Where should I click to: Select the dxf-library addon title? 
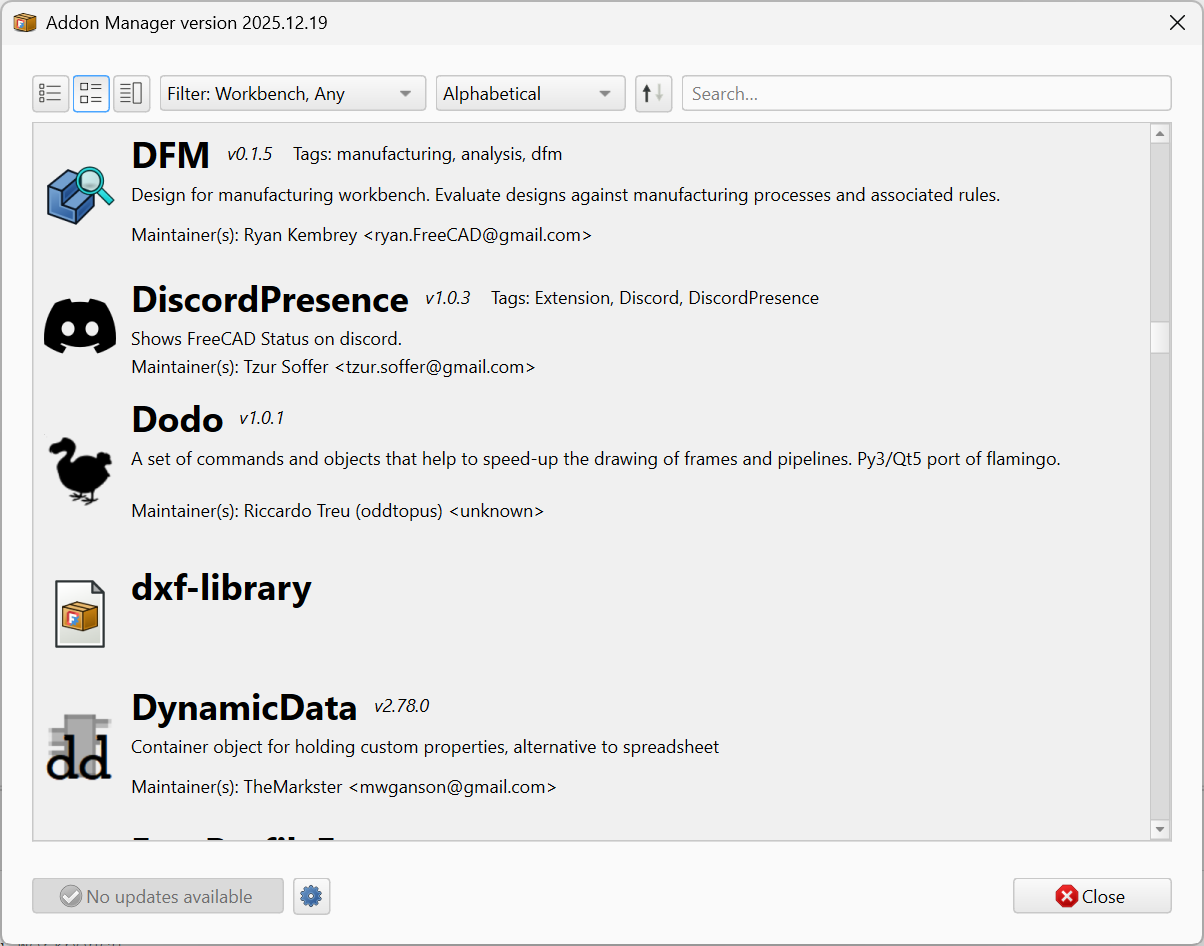(222, 588)
